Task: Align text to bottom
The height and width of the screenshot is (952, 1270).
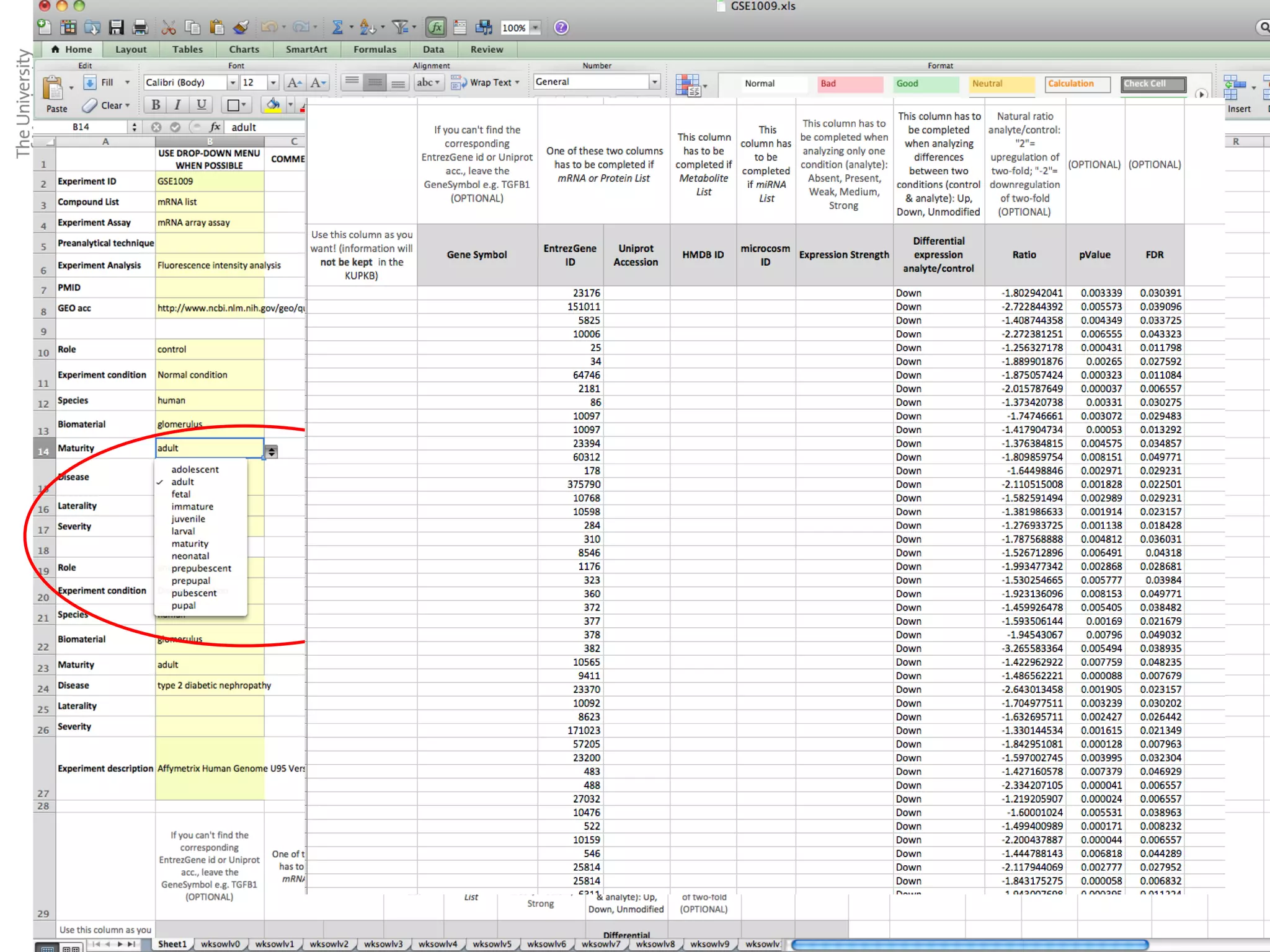Action: (398, 82)
